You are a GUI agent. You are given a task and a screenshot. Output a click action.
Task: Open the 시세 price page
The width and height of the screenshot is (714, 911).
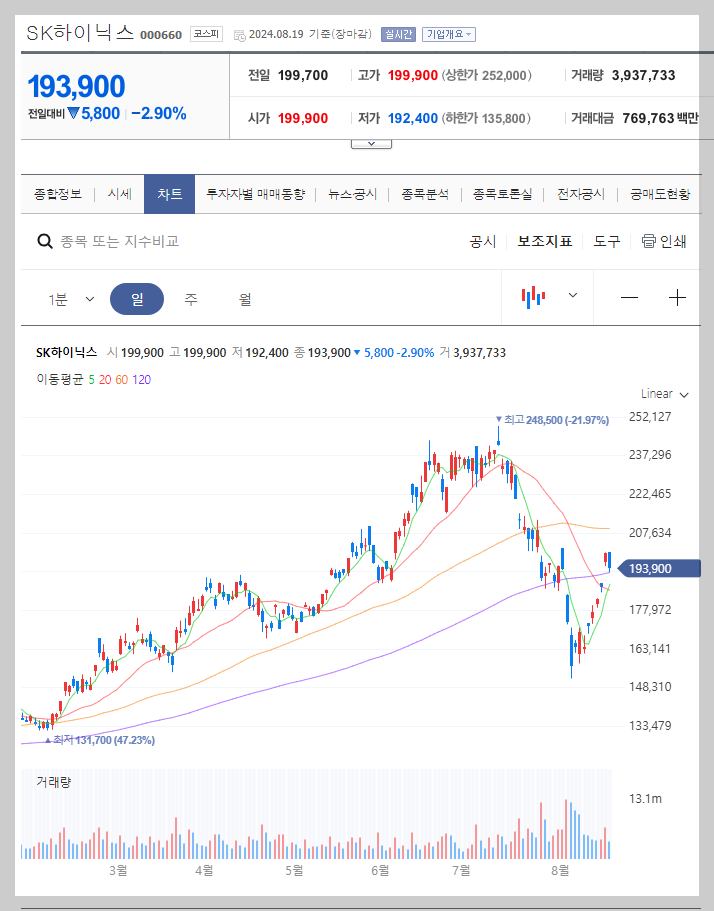118,195
